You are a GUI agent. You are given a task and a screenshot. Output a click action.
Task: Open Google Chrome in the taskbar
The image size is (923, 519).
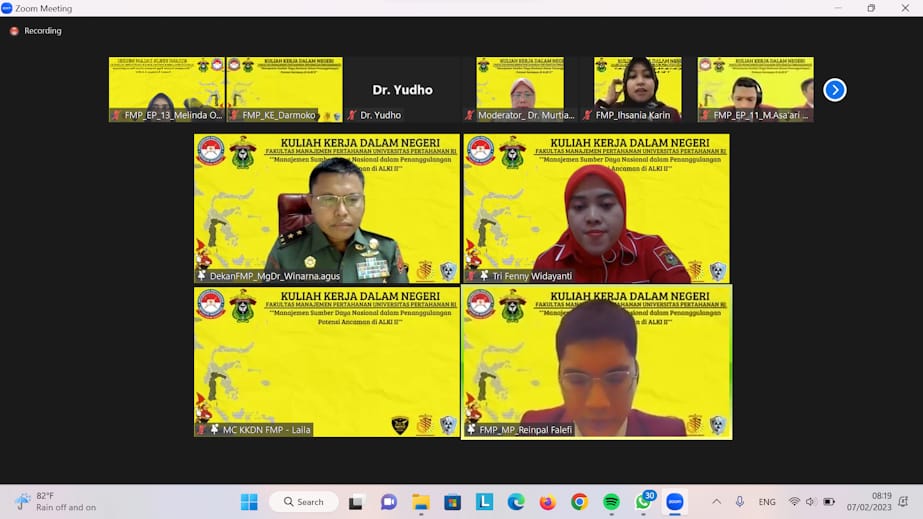[579, 502]
